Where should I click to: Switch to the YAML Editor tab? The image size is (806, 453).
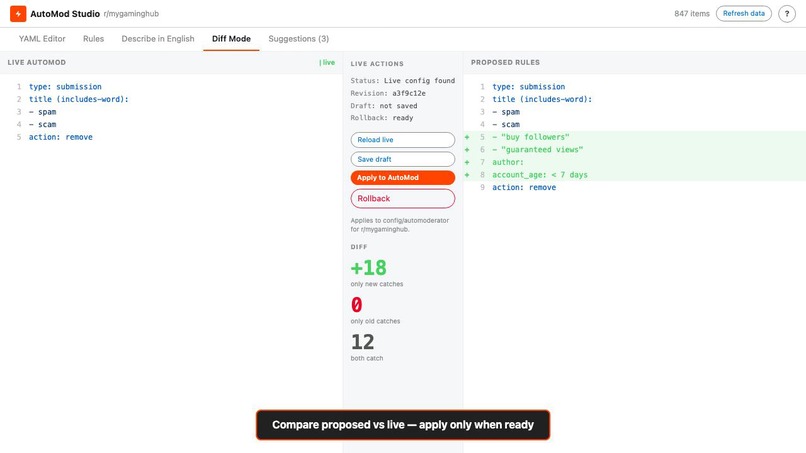pos(42,39)
